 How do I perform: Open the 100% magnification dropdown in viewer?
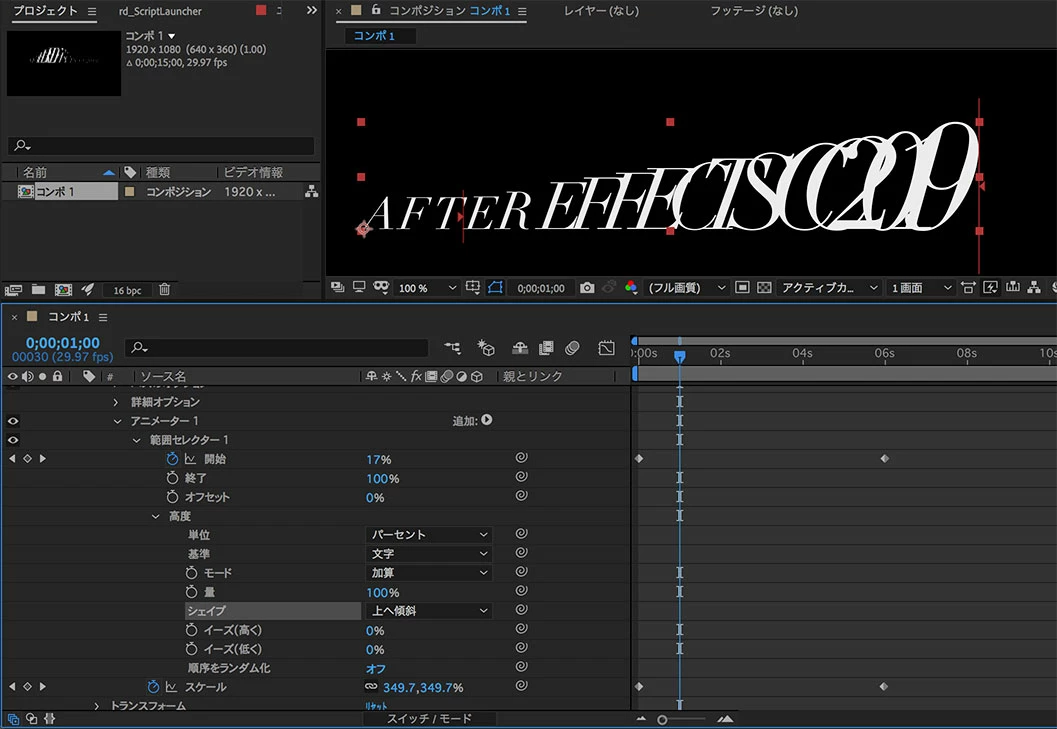(x=427, y=288)
